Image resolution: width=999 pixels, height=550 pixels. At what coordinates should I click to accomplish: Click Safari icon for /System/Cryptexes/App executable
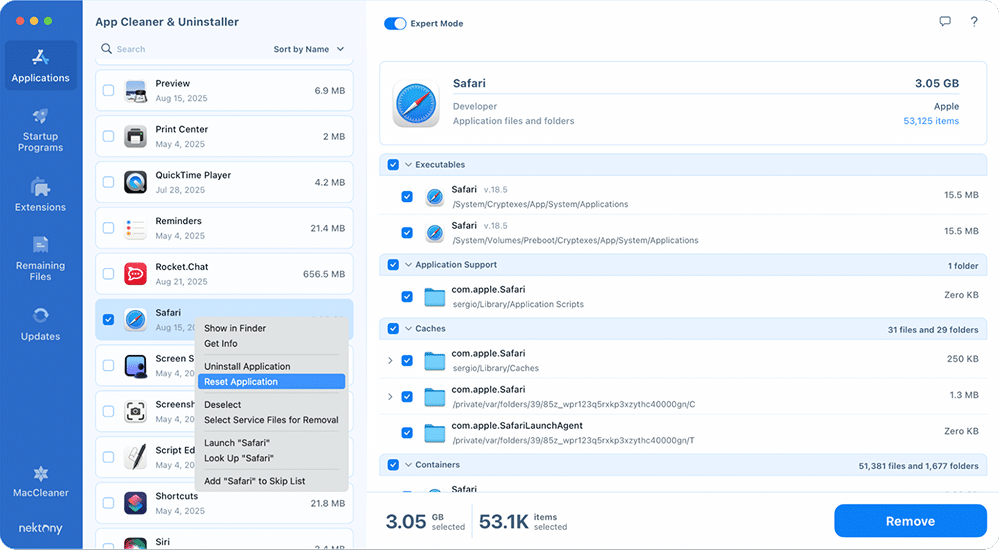[435, 197]
